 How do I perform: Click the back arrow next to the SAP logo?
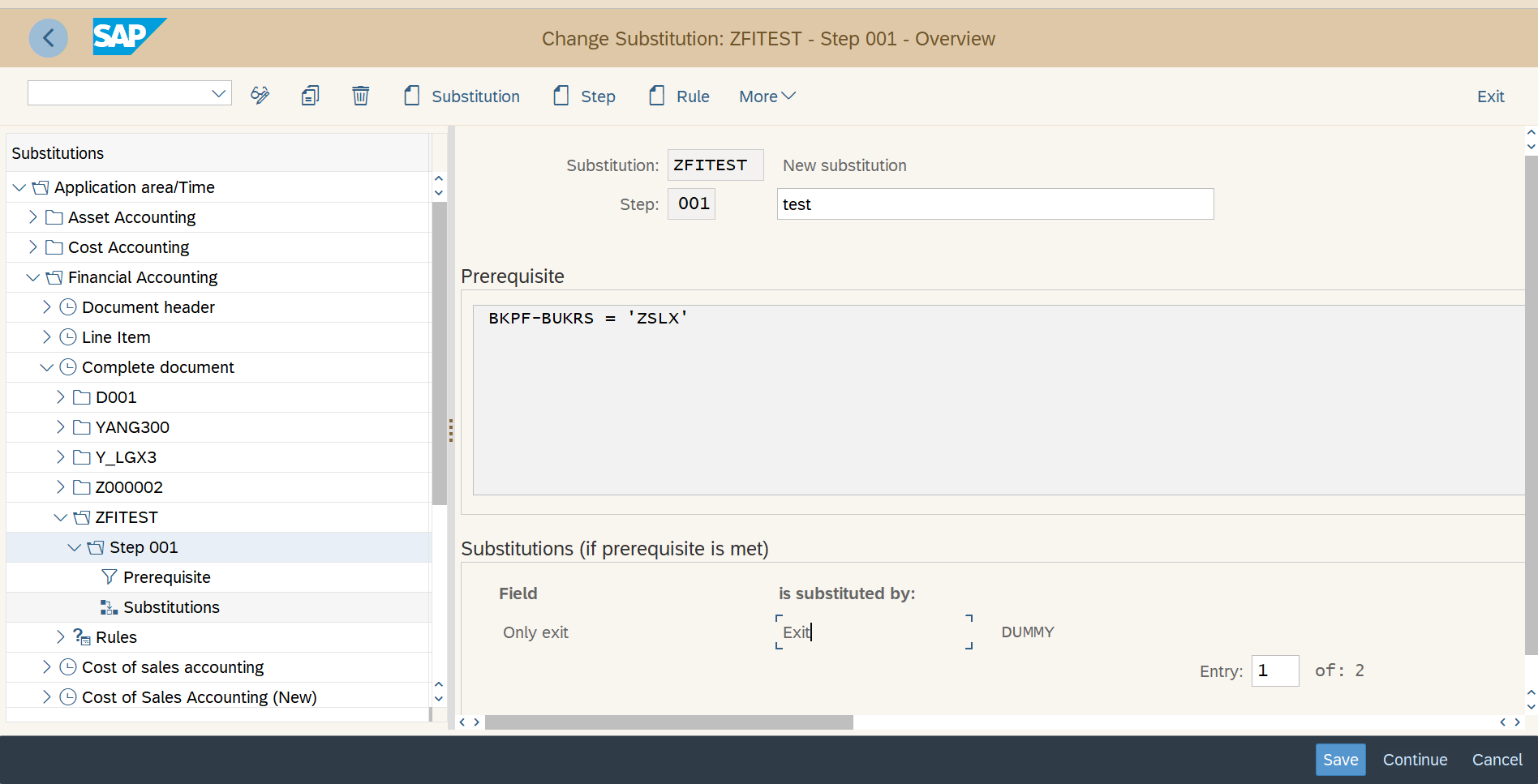click(49, 38)
